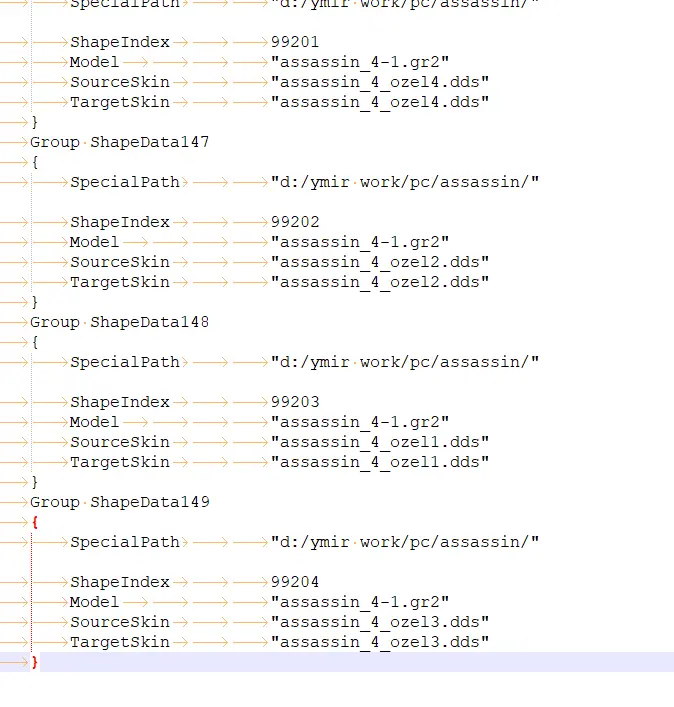Click the SpecialPath value under ShapeData148
This screenshot has height=707, width=674.
[405, 362]
